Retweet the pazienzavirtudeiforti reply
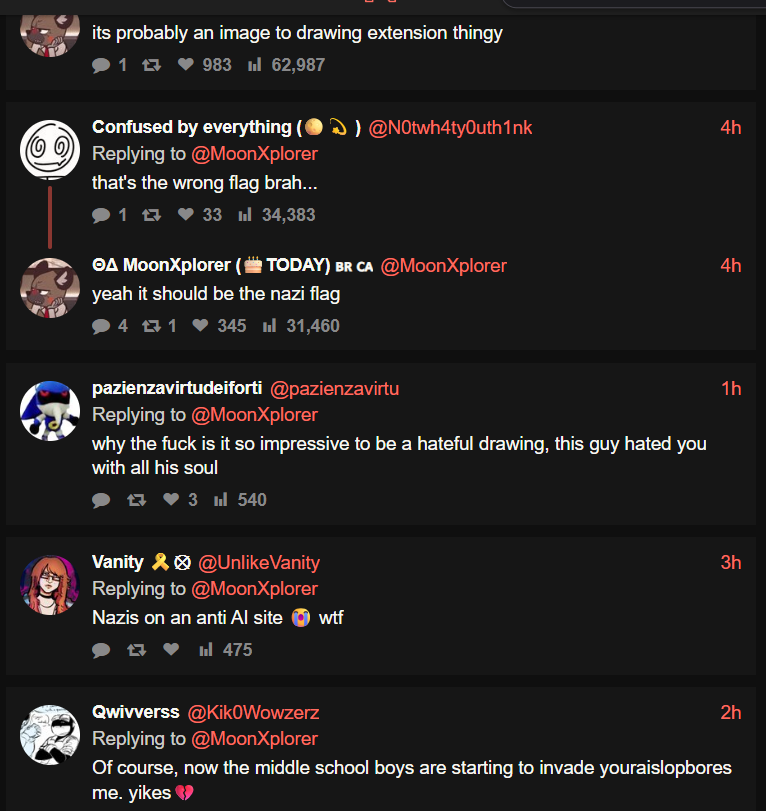The height and width of the screenshot is (811, 766). (136, 500)
